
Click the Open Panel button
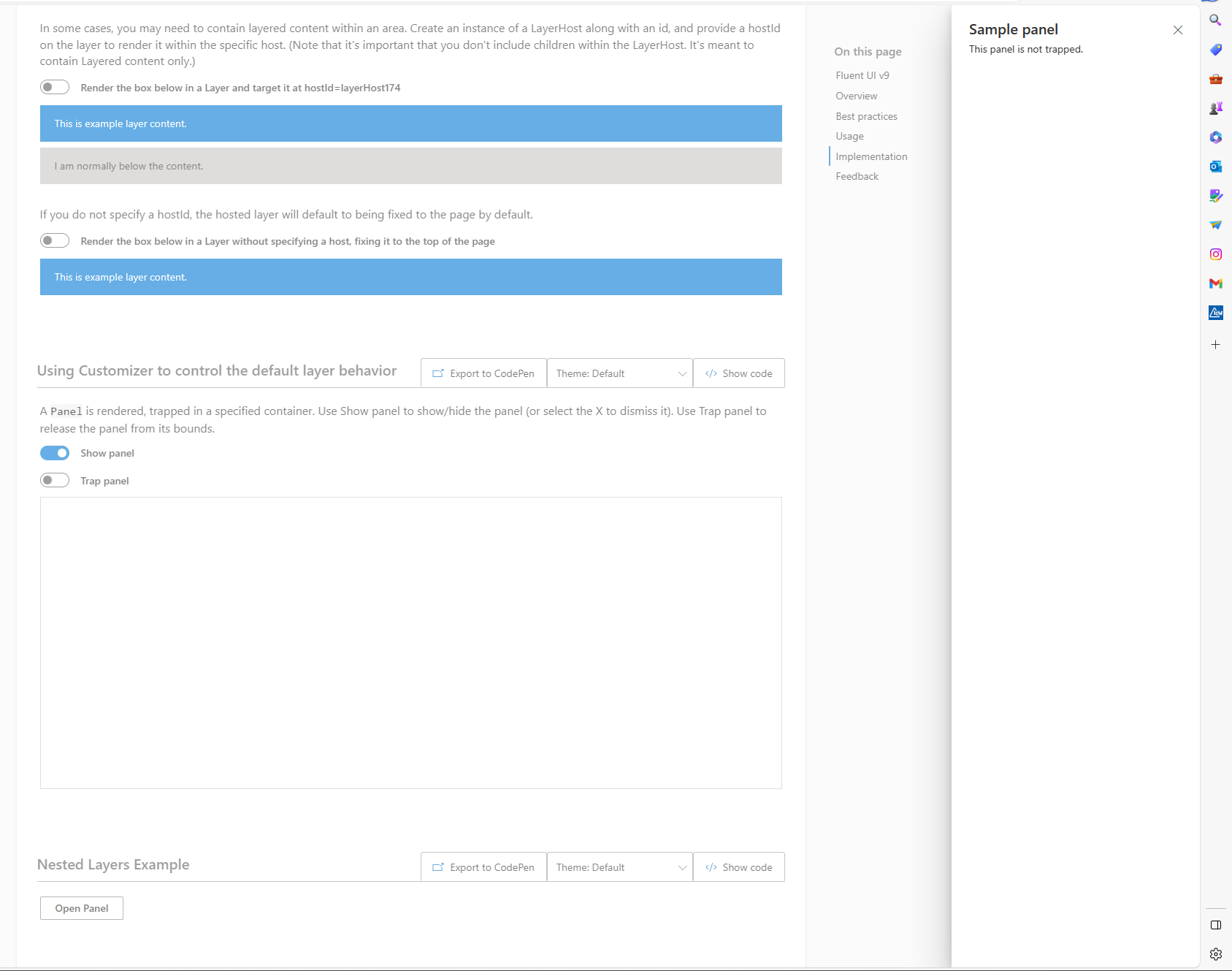point(81,907)
